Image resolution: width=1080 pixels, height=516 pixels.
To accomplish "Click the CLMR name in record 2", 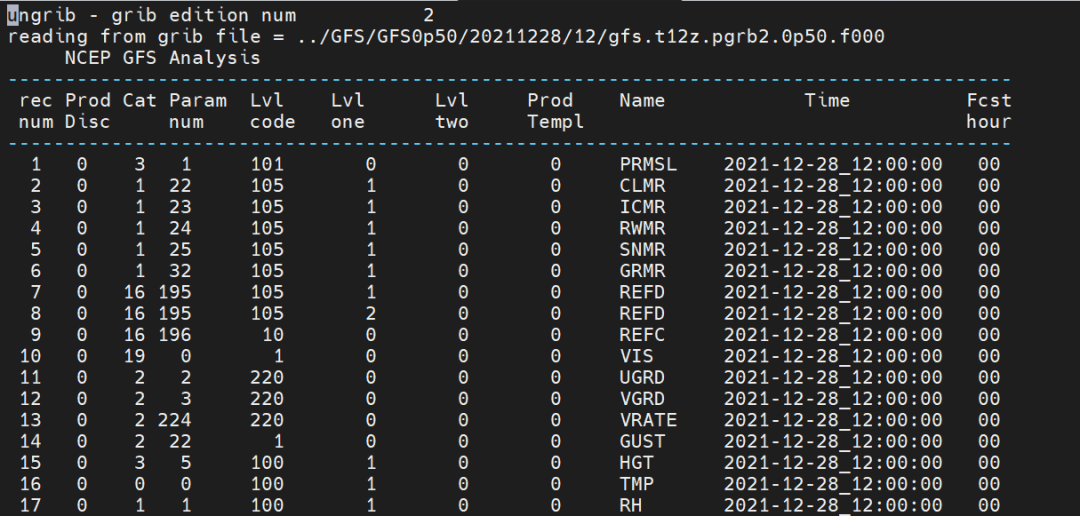I will pyautogui.click(x=642, y=185).
